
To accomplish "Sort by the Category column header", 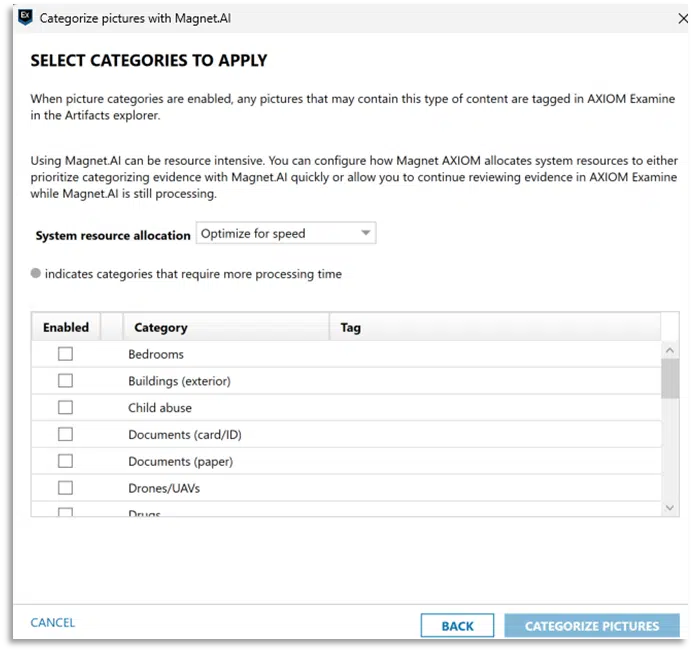I will pyautogui.click(x=161, y=327).
